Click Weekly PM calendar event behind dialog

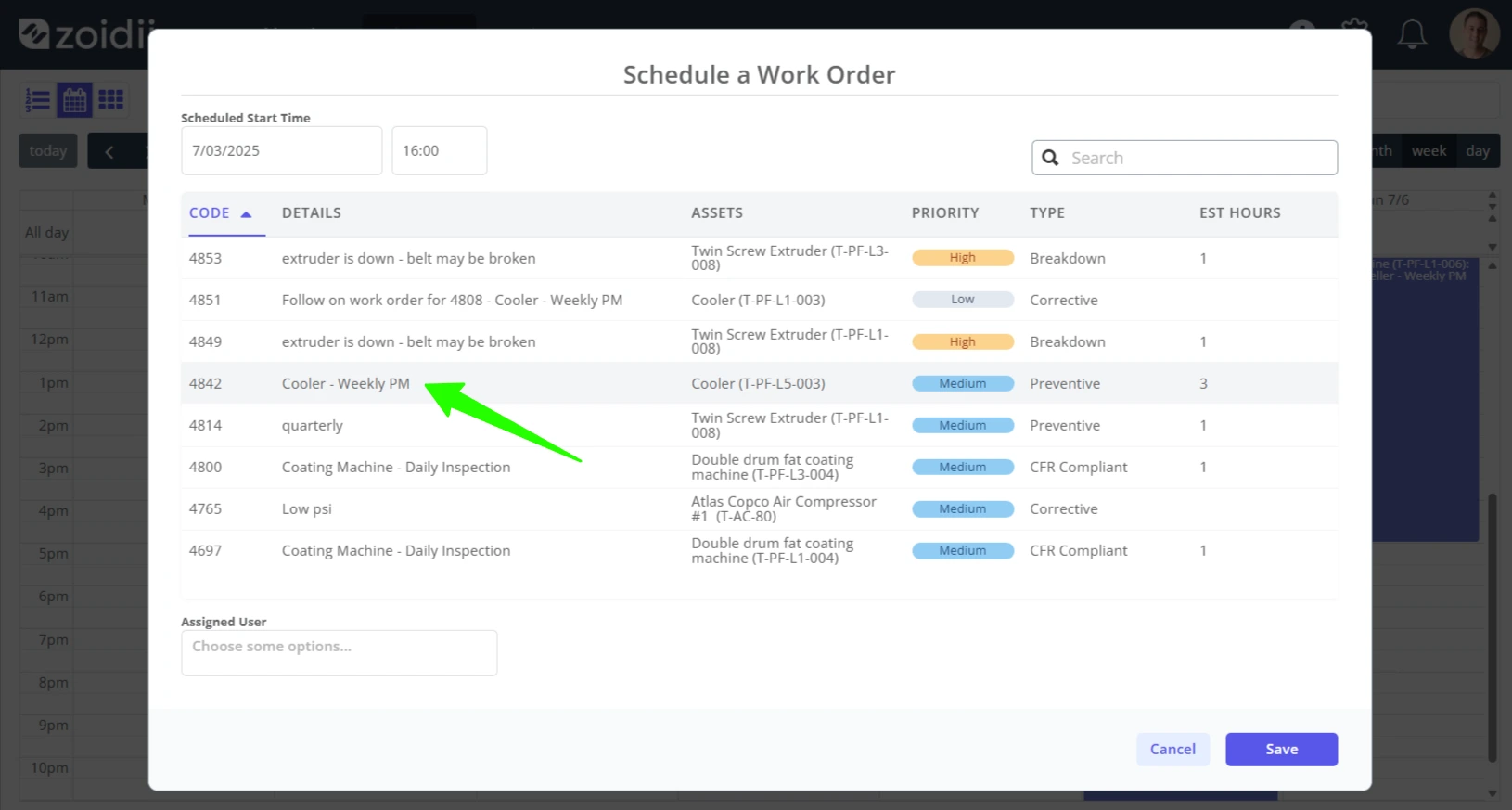(x=1424, y=399)
